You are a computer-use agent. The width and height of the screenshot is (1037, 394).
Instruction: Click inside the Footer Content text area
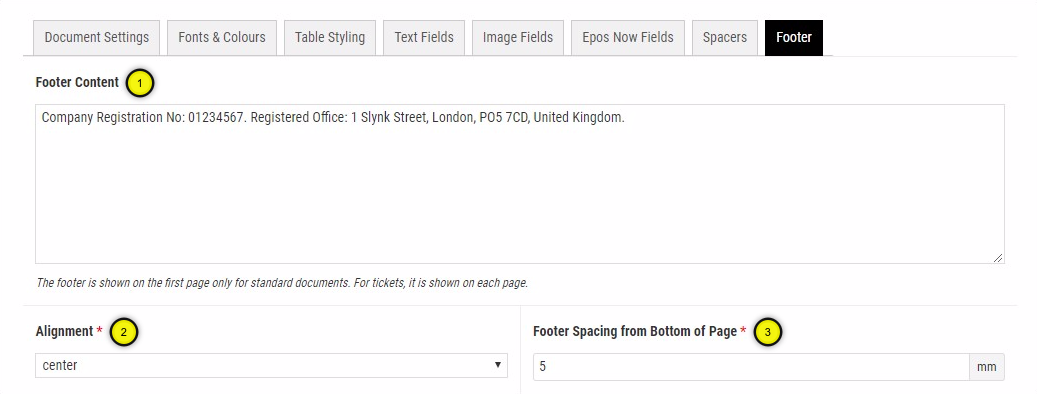[x=520, y=184]
